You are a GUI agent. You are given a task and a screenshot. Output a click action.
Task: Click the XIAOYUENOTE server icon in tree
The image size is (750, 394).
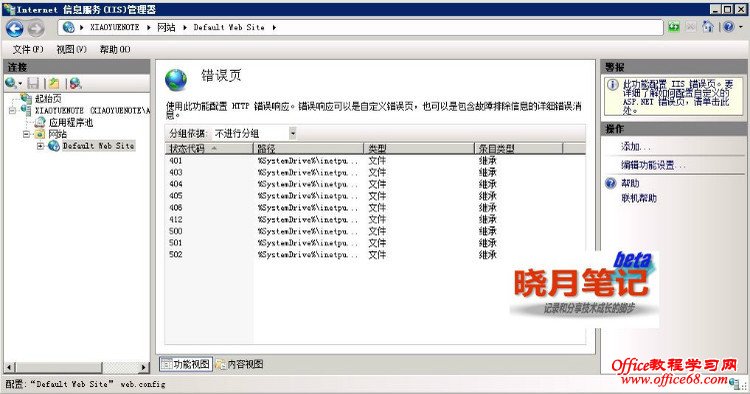(26, 110)
